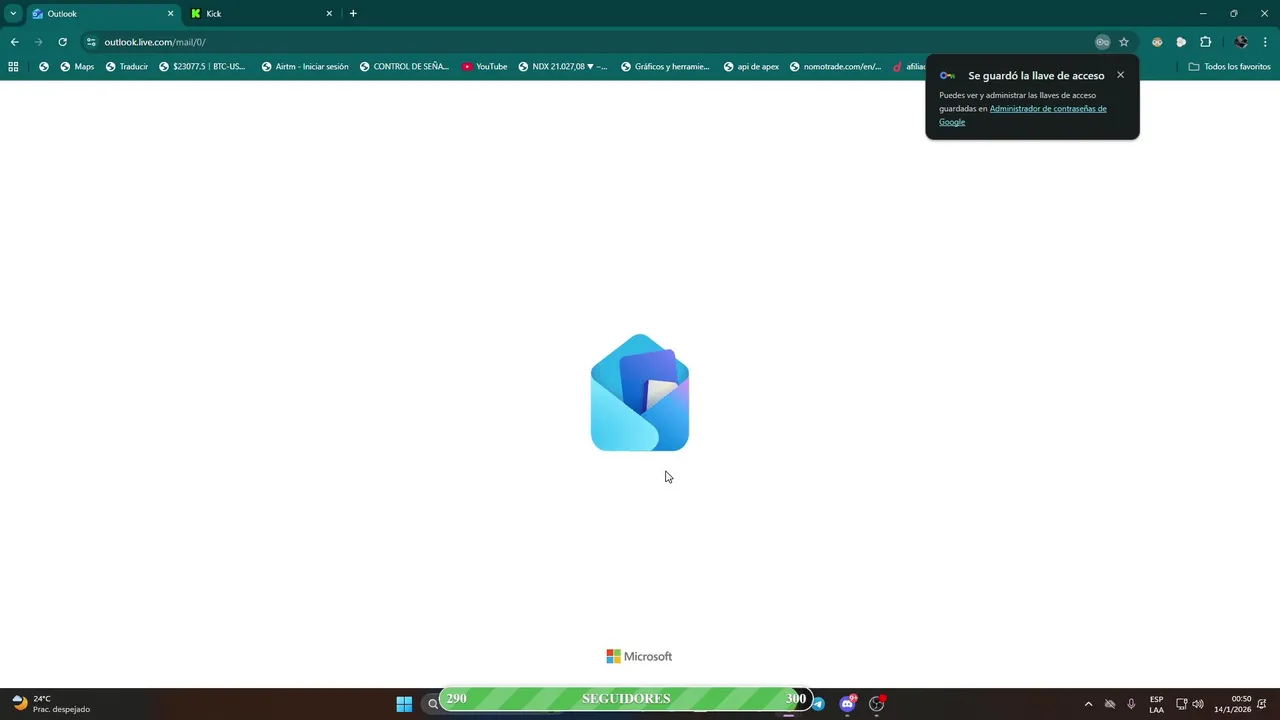Open the tab search dropdown
The width and height of the screenshot is (1280, 720).
pyautogui.click(x=13, y=14)
